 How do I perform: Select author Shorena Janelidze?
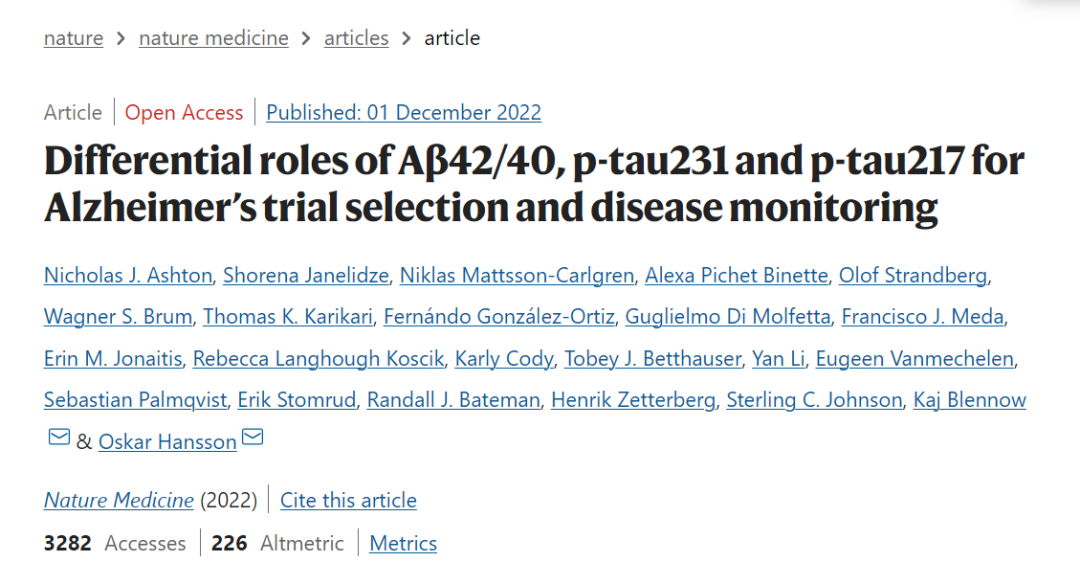(x=306, y=275)
